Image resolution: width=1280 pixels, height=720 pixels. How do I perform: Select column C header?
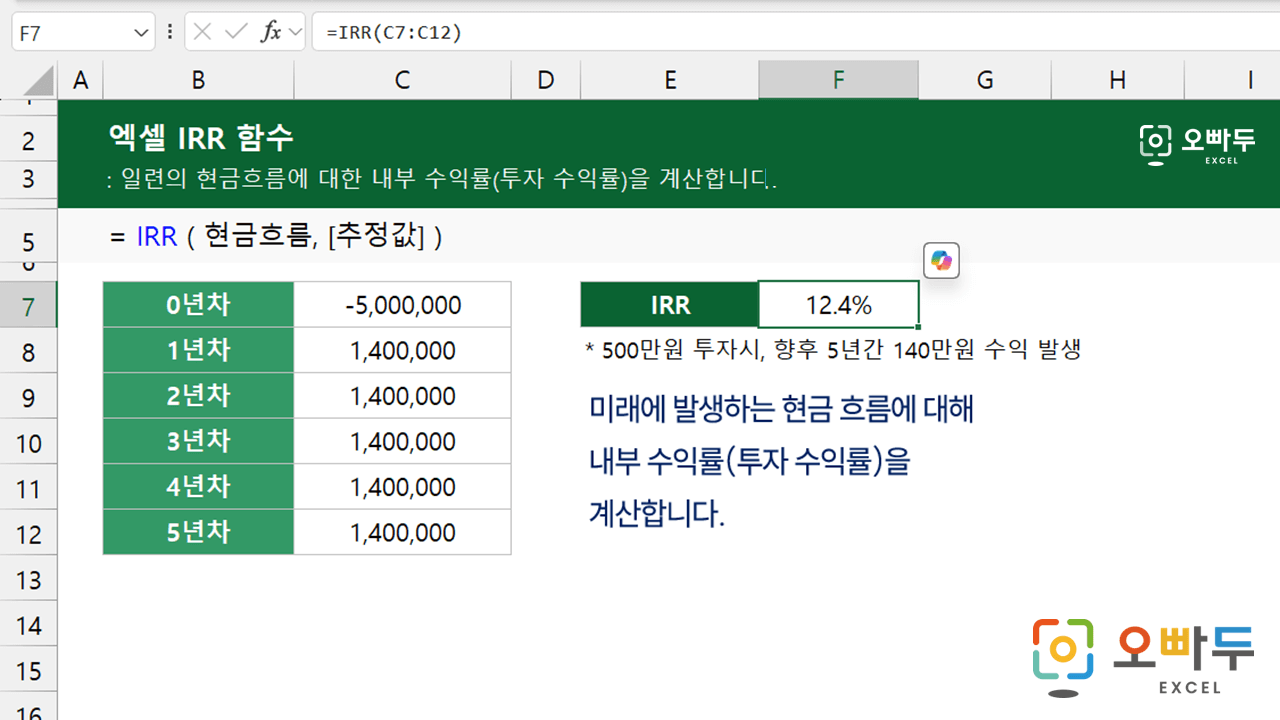tap(402, 80)
